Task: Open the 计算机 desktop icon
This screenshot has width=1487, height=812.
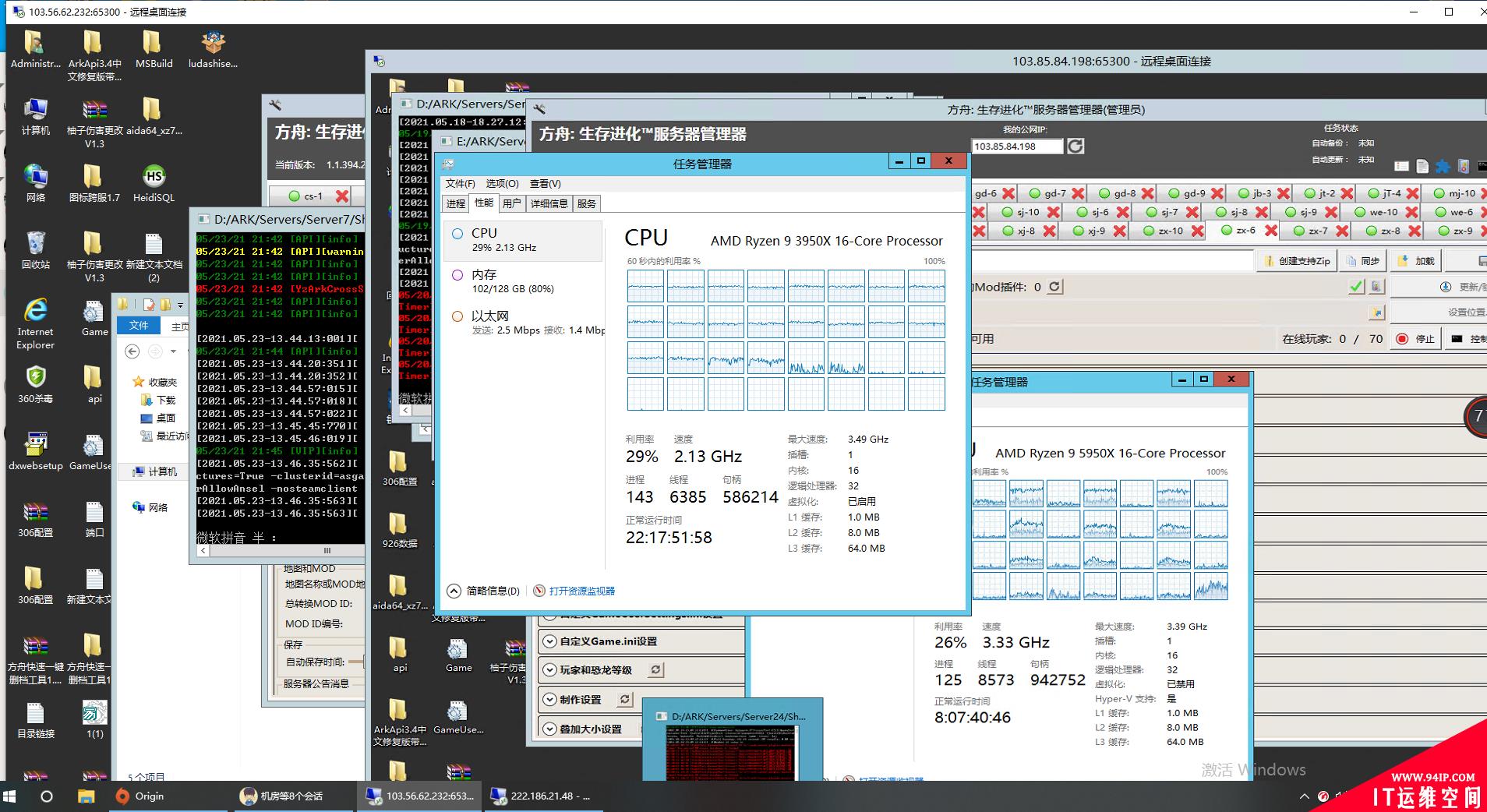Action: pyautogui.click(x=35, y=117)
